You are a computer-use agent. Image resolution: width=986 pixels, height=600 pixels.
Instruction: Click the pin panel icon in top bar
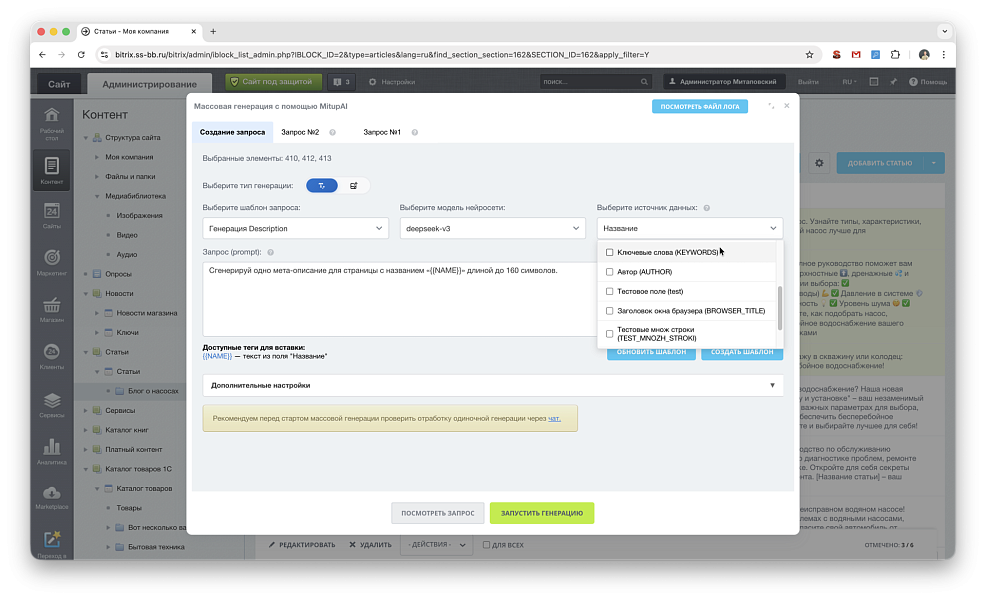click(x=893, y=82)
